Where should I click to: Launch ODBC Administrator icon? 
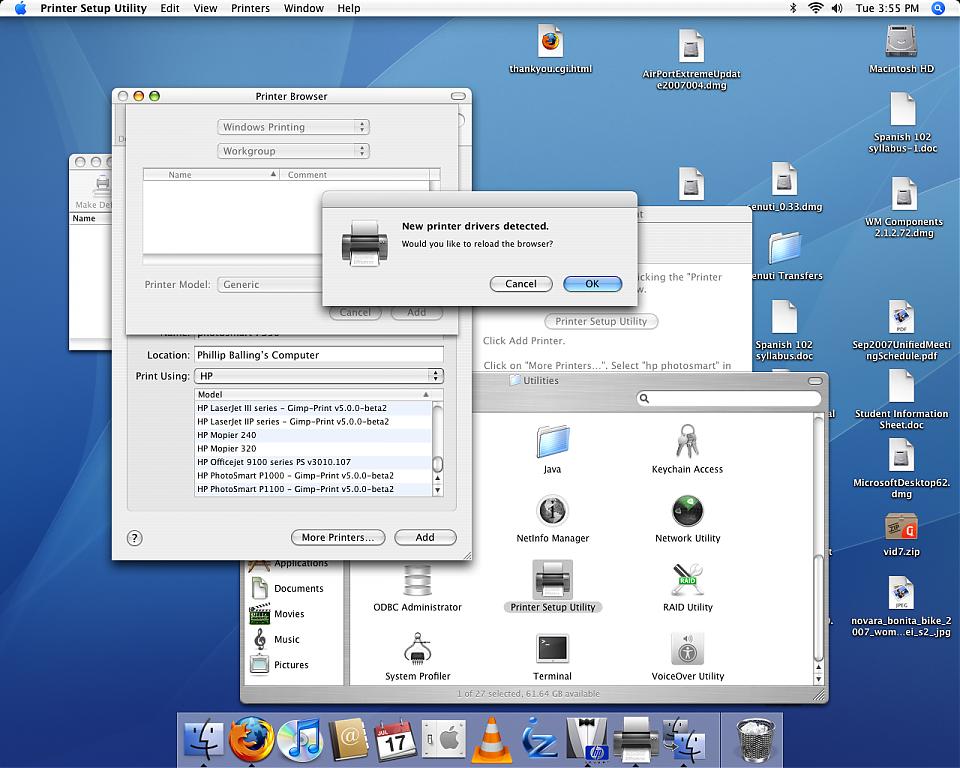point(417,580)
